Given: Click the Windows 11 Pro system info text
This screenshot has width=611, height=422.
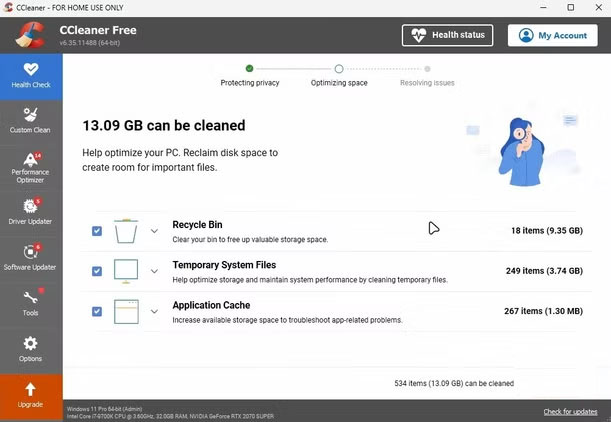Looking at the screenshot, I should pyautogui.click(x=104, y=409).
